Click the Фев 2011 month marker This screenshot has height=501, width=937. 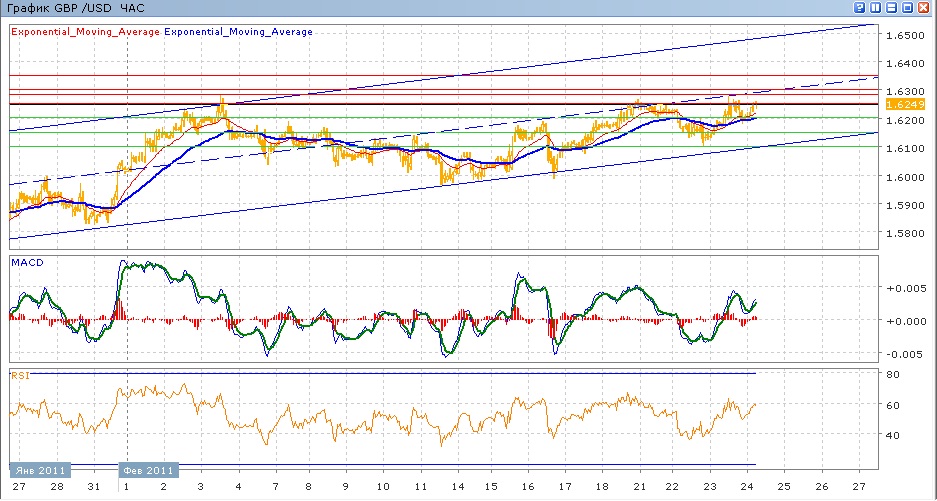click(x=149, y=470)
